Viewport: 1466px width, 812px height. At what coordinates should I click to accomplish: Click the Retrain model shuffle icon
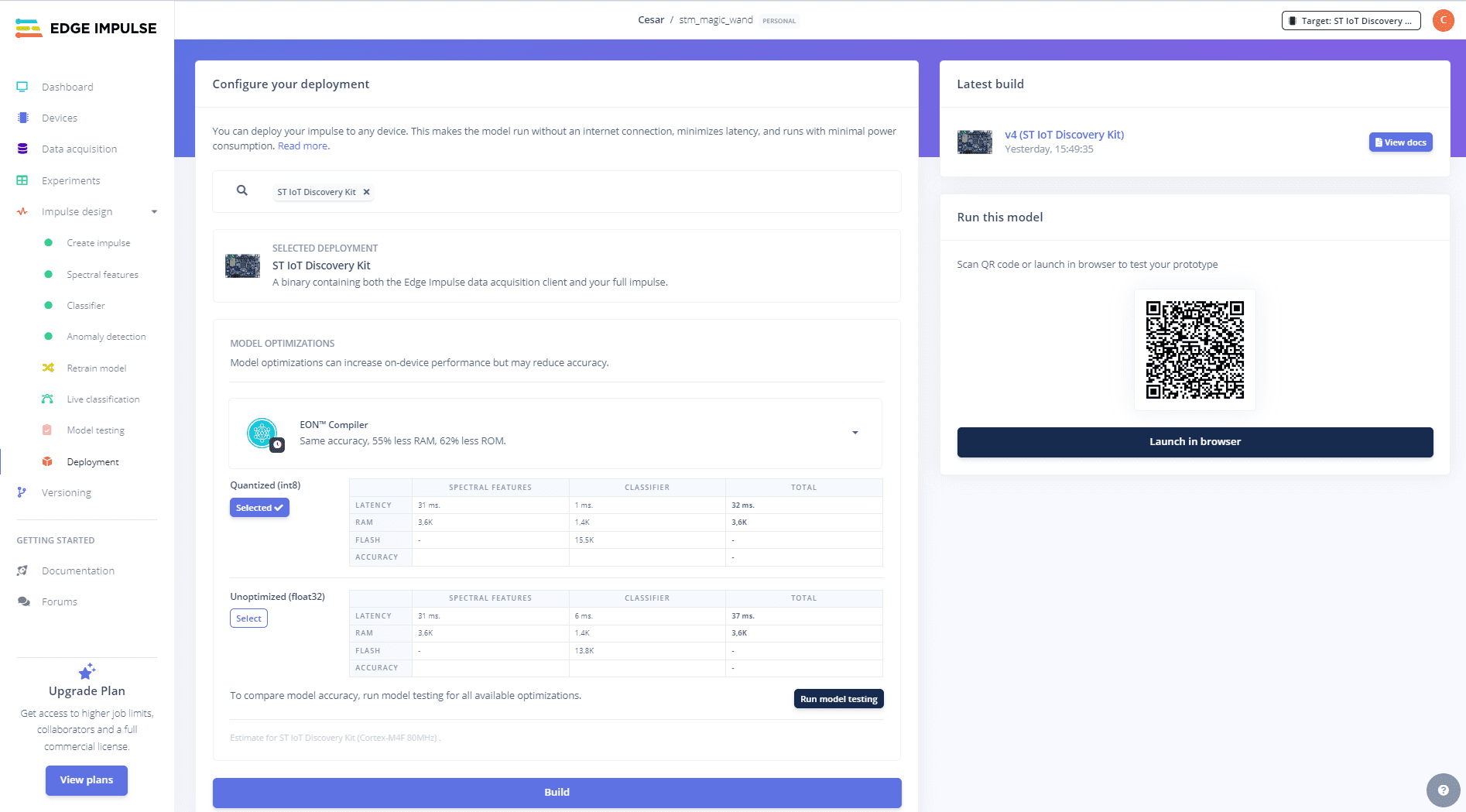coord(48,368)
